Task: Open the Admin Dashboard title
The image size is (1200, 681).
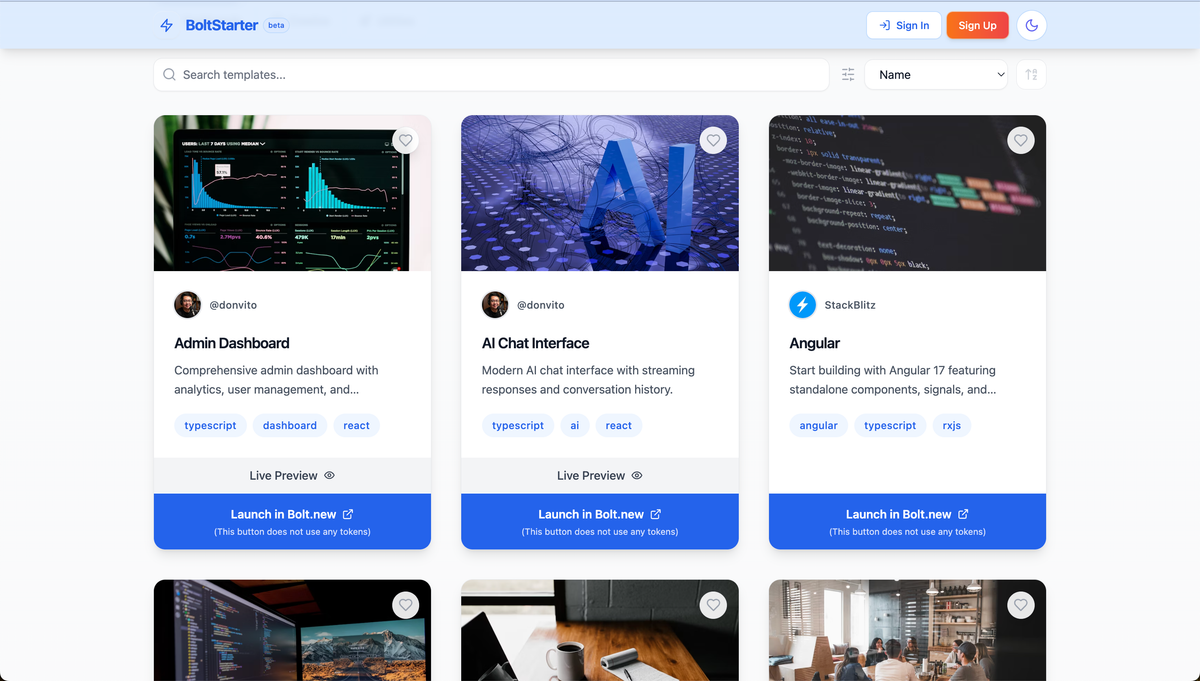Action: pos(232,343)
